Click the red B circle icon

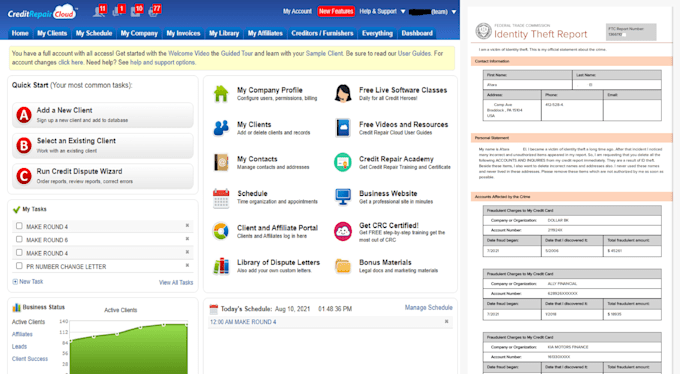tap(24, 146)
